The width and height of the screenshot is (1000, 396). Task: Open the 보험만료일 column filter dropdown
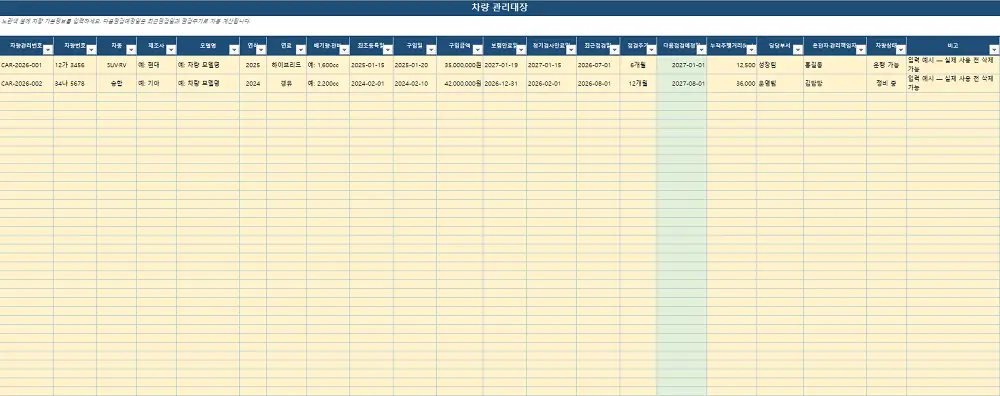point(521,49)
